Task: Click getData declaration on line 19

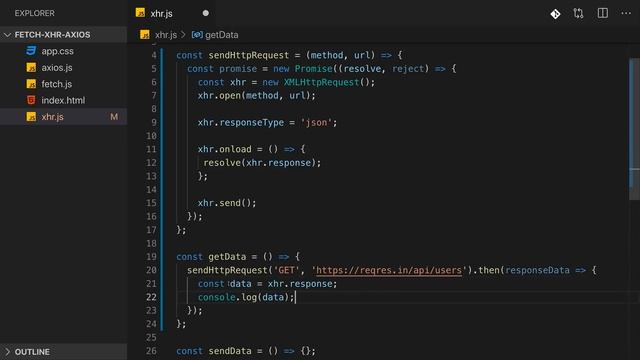Action: 227,257
